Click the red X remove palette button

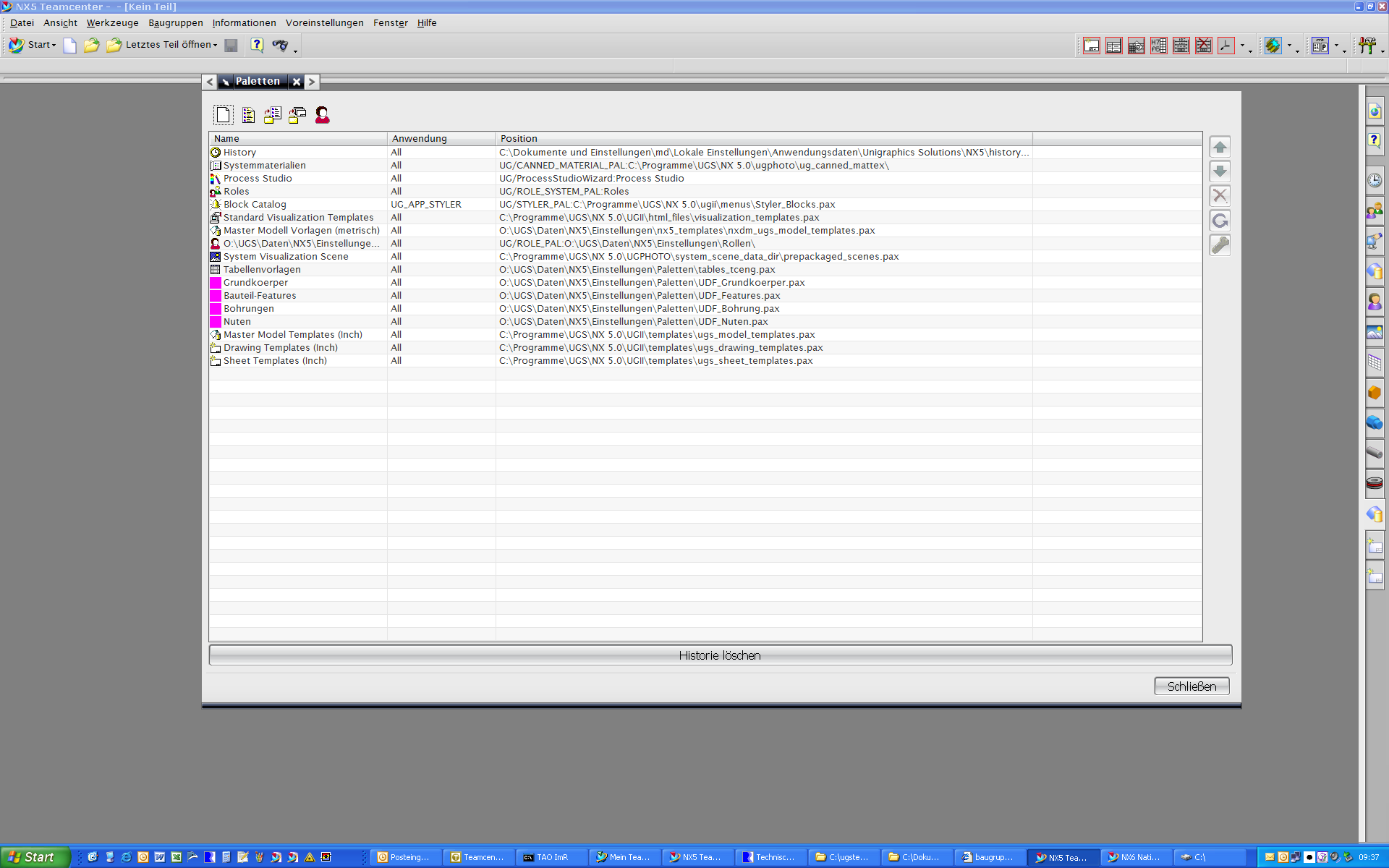[1220, 195]
